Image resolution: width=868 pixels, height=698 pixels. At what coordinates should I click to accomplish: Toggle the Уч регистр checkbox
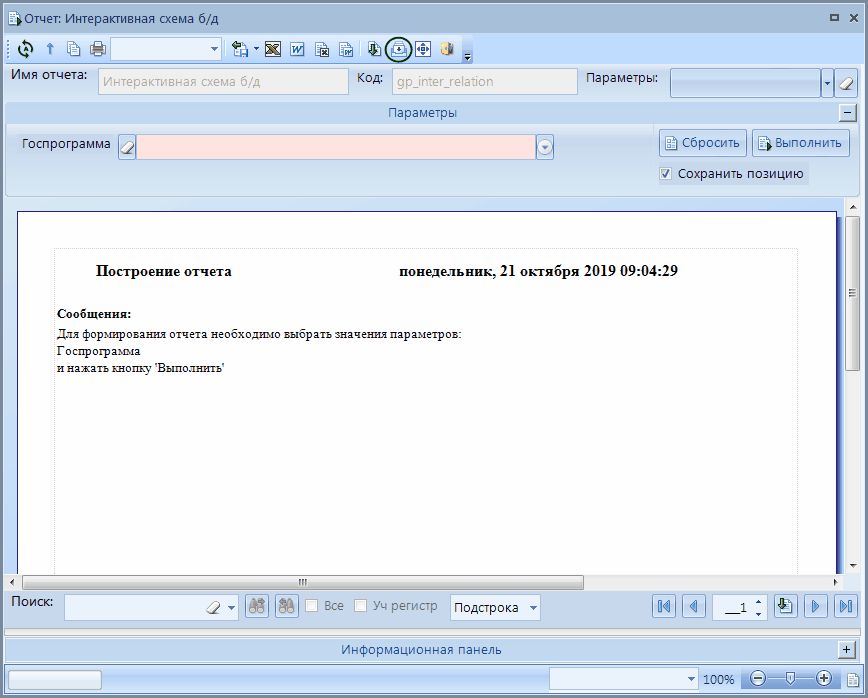coord(361,606)
